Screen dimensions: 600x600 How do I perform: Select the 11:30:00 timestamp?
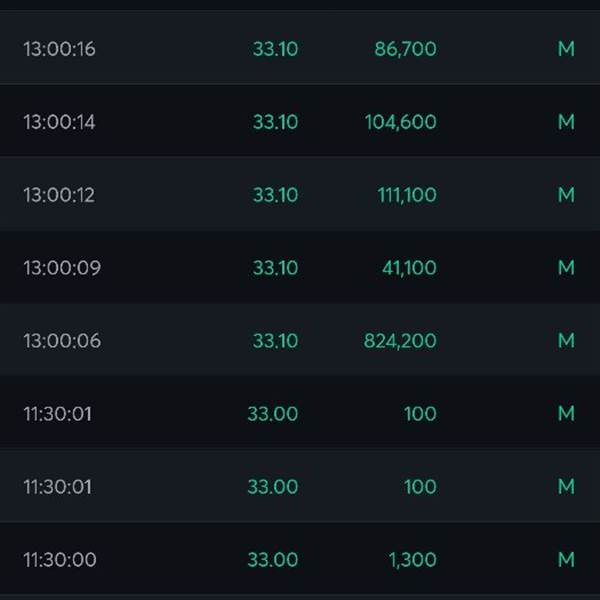(x=60, y=559)
